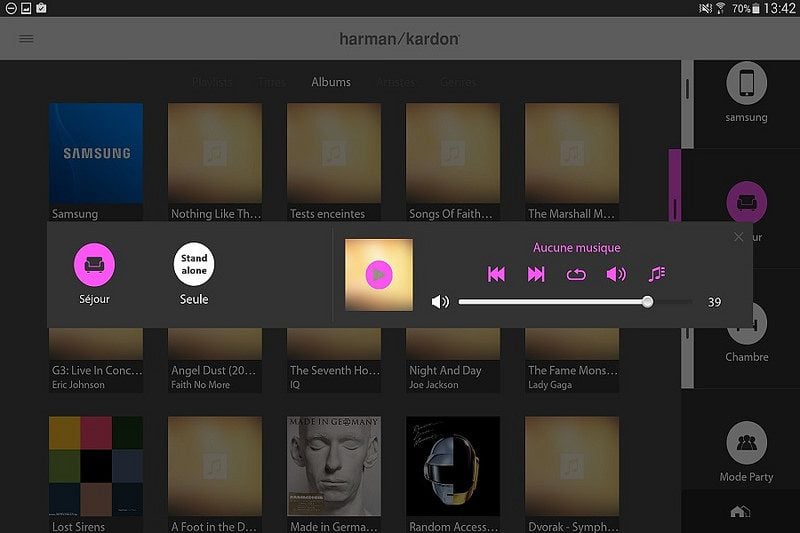Close the player panel

tap(738, 237)
